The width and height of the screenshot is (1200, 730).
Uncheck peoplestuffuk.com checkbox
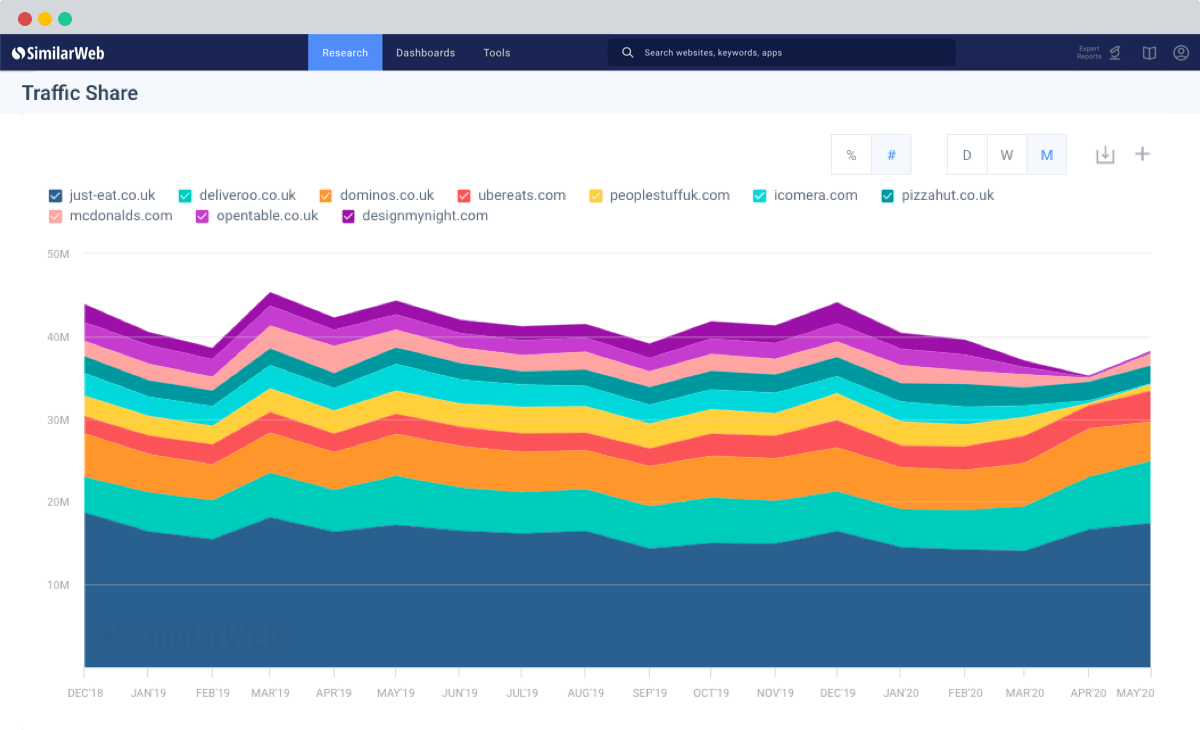596,196
